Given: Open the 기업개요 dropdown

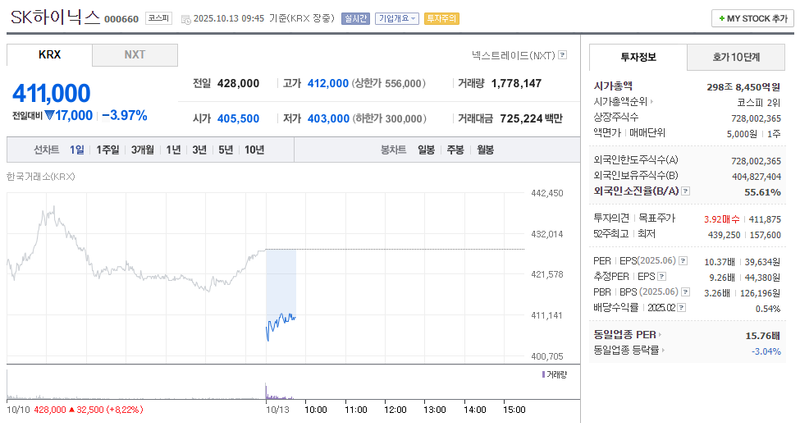Looking at the screenshot, I should coord(397,18).
